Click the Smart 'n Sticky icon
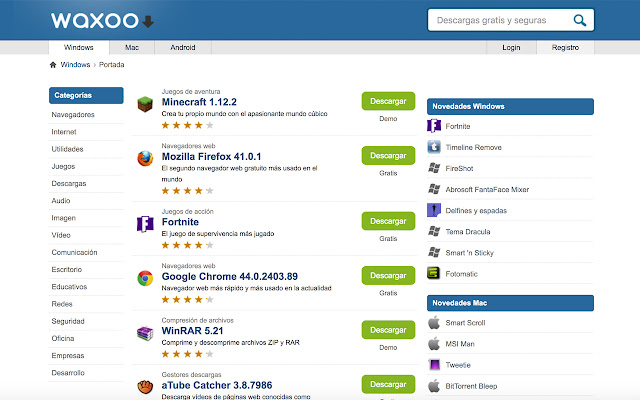Image resolution: width=640 pixels, height=400 pixels. pyautogui.click(x=434, y=252)
